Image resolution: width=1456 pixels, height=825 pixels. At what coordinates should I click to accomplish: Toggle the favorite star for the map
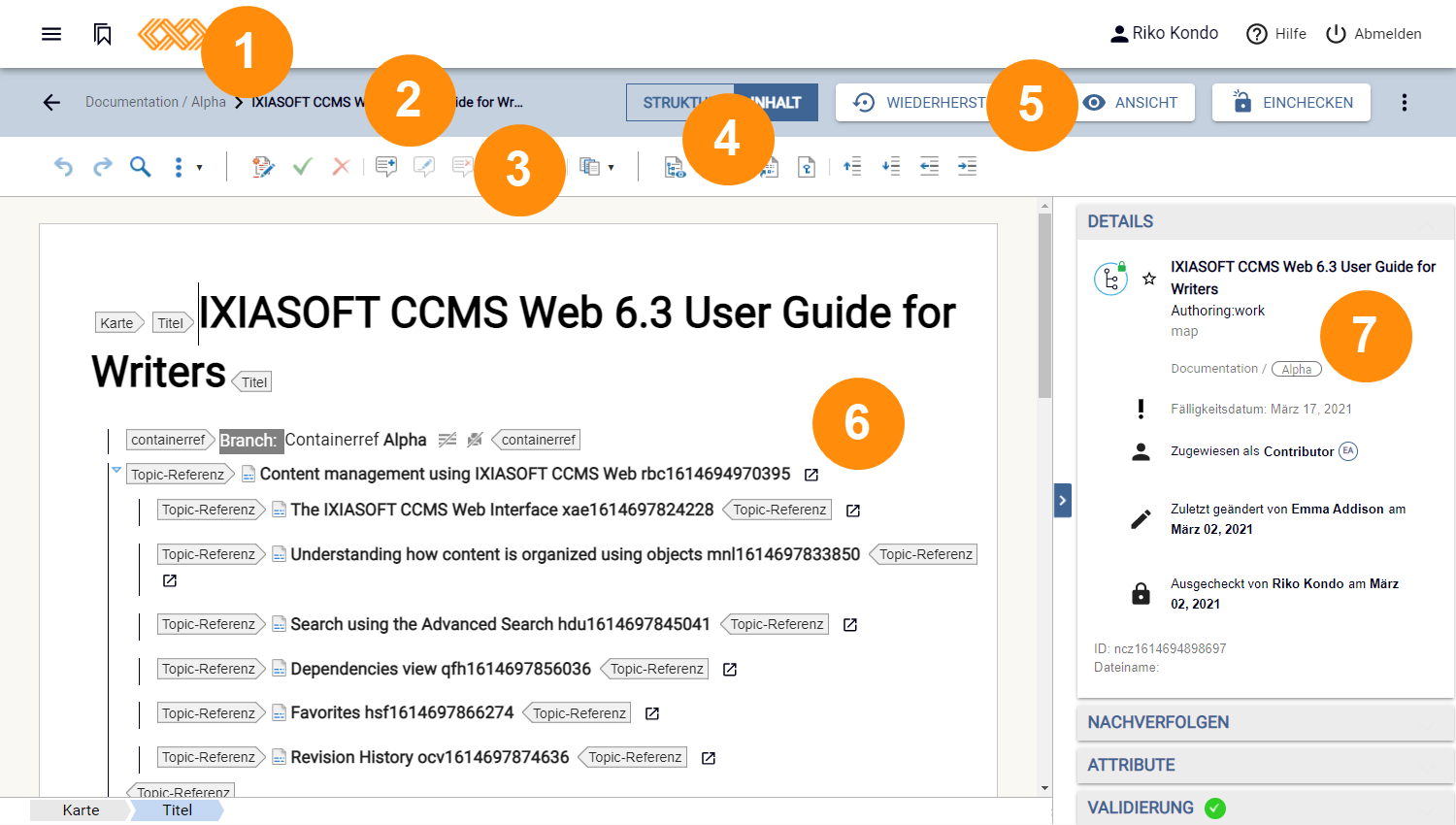coord(1149,279)
